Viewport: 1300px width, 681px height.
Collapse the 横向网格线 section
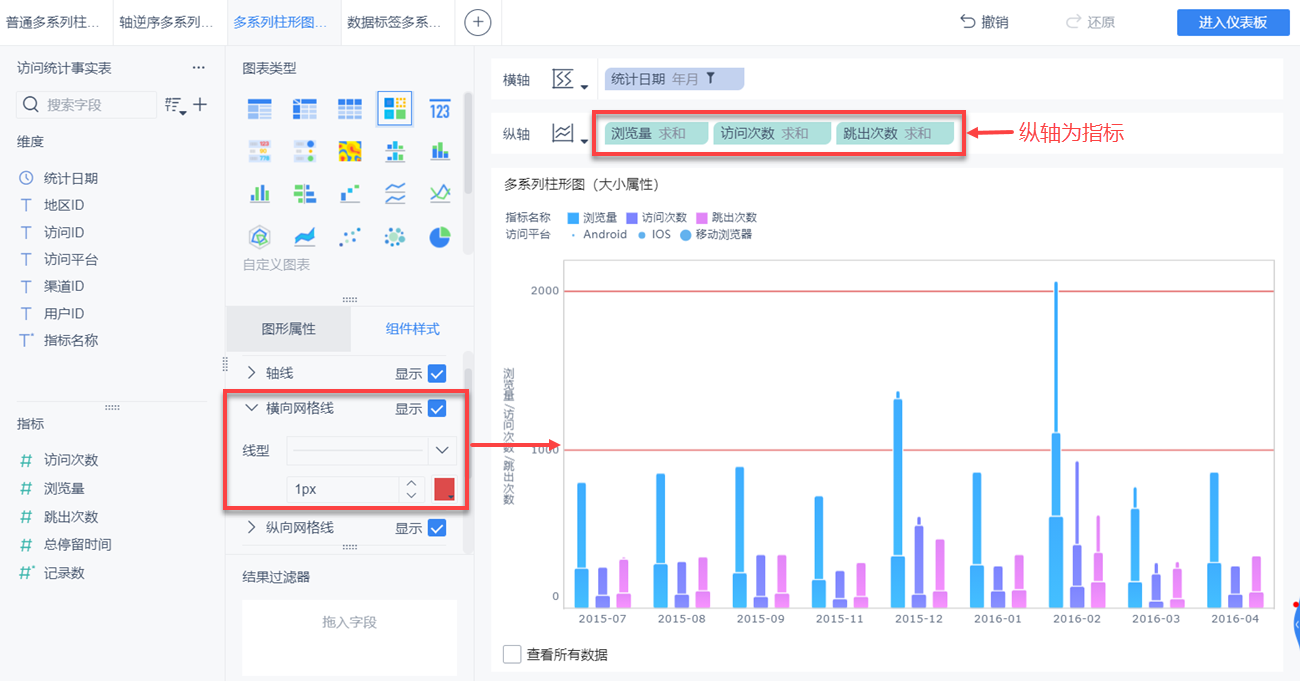click(251, 408)
